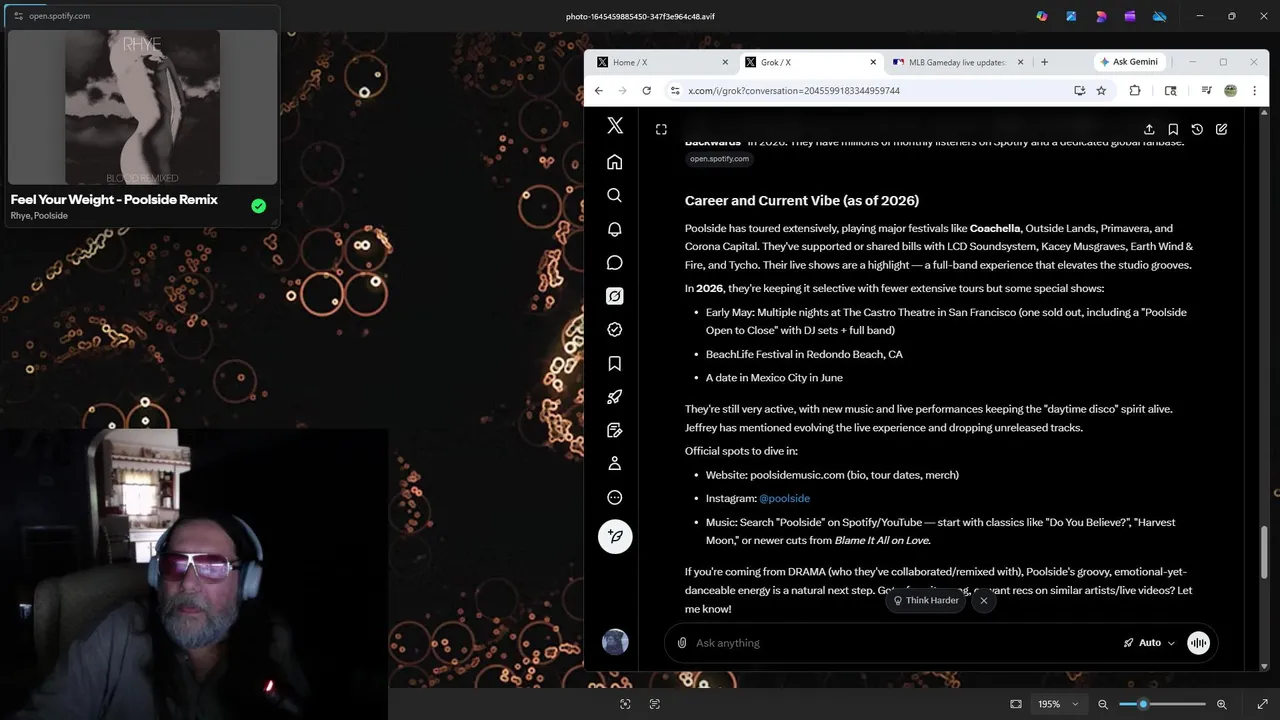Select the Grok icon in X sidebar
This screenshot has height=720, width=1280.
tap(615, 296)
